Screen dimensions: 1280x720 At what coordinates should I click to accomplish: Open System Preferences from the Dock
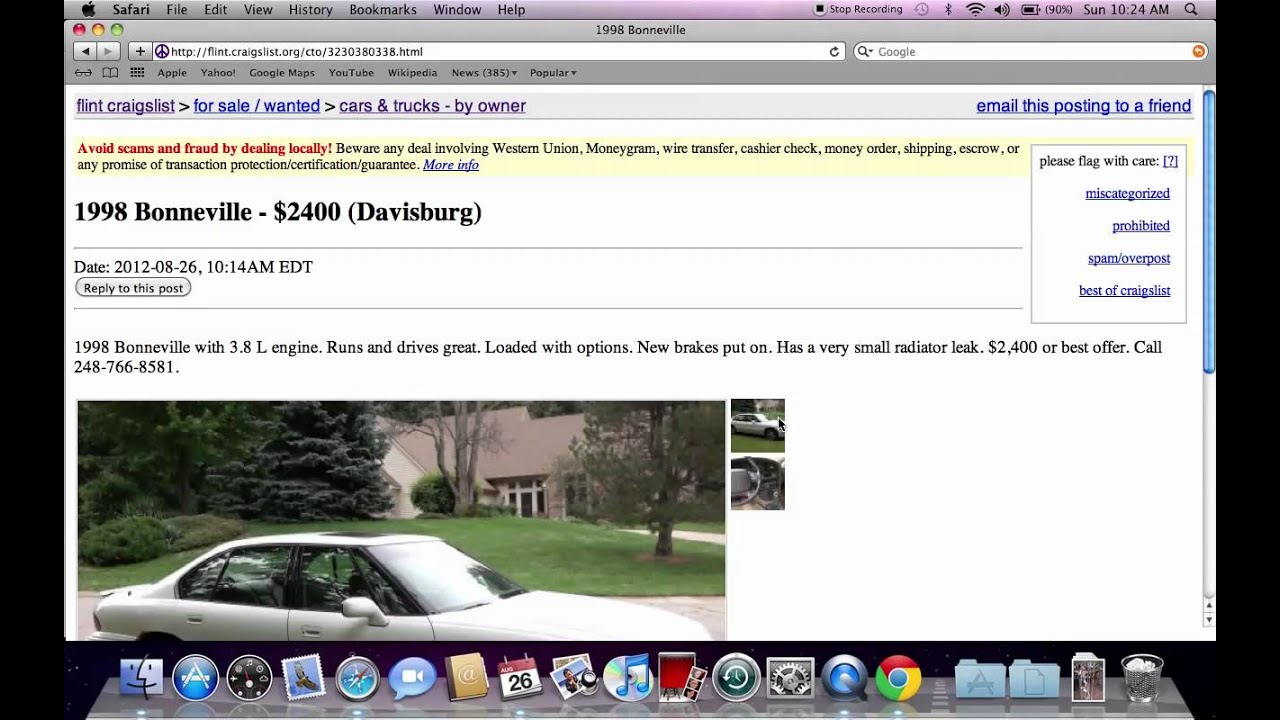[789, 679]
